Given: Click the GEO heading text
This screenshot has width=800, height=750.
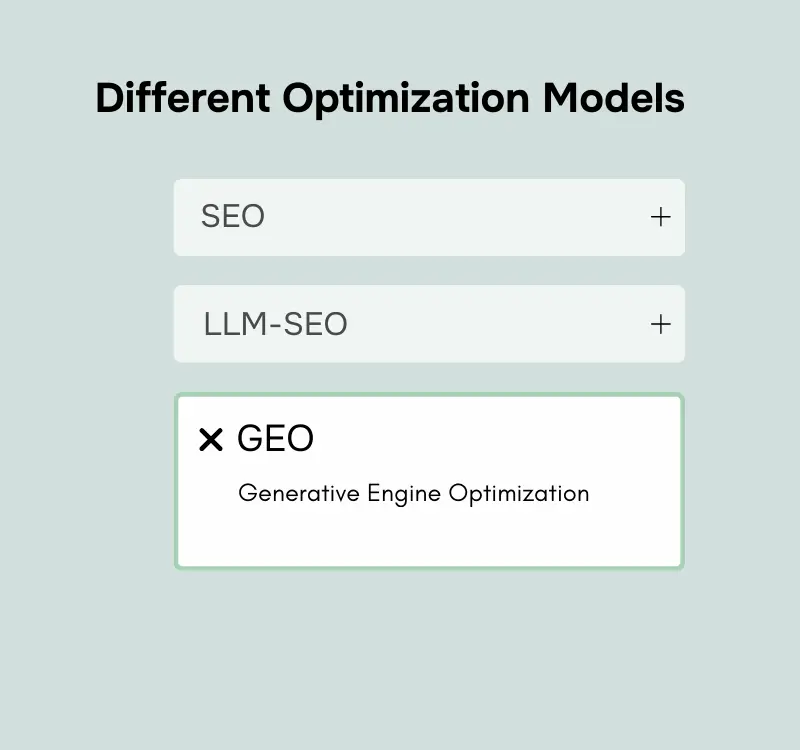Looking at the screenshot, I should click(275, 439).
